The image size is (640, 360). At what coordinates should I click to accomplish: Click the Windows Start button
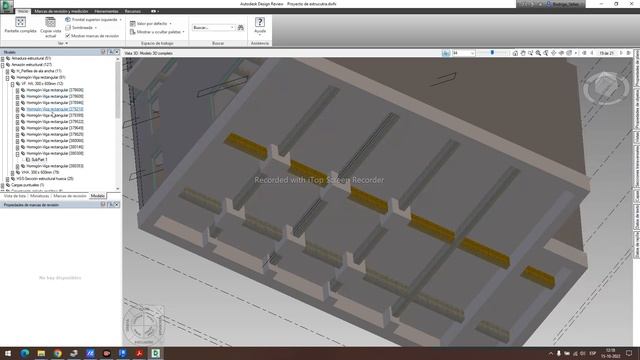[8, 353]
